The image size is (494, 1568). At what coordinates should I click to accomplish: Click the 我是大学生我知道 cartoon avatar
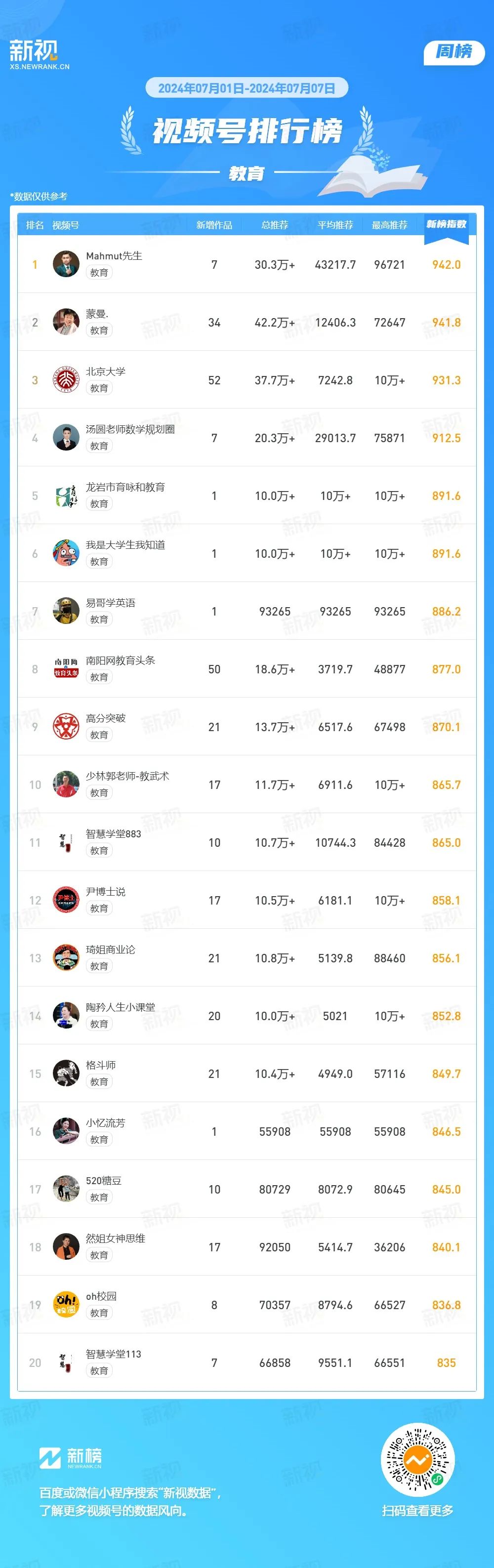tap(66, 553)
